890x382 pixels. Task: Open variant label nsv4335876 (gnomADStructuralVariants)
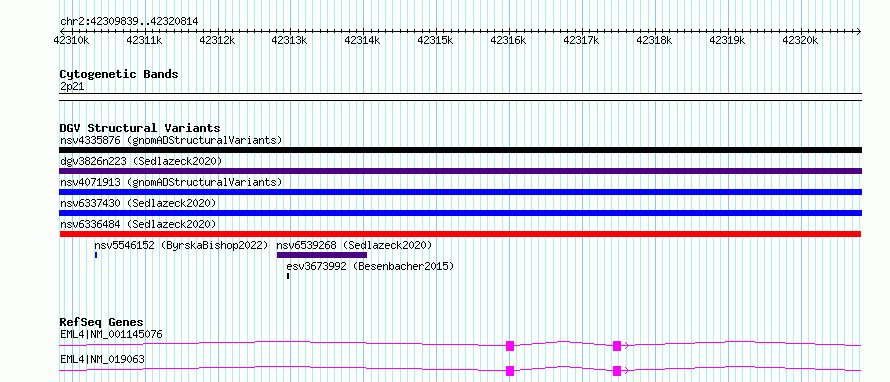click(x=171, y=140)
